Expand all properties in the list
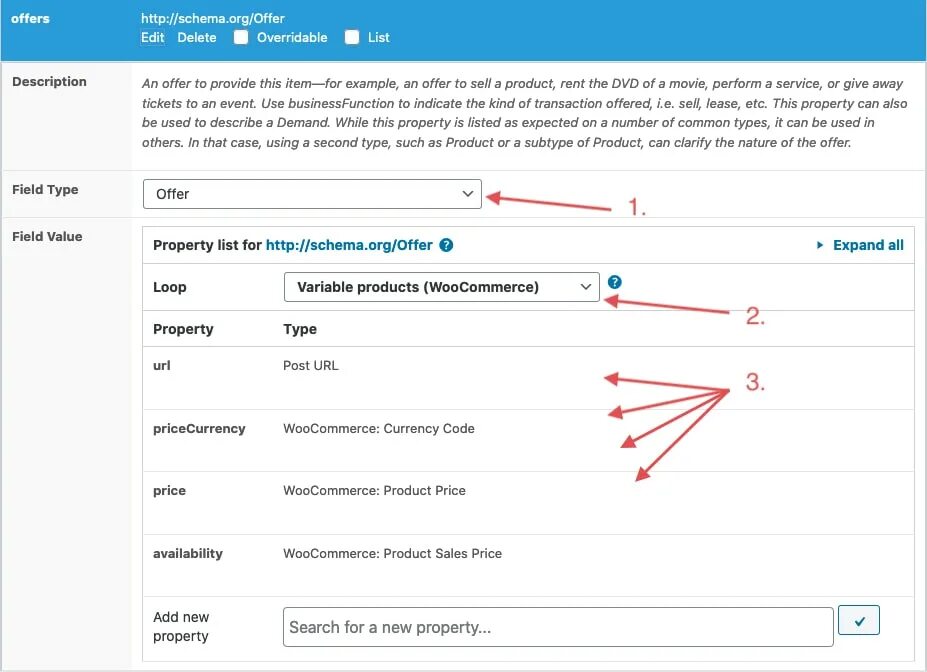Image resolution: width=927 pixels, height=672 pixels. point(867,245)
